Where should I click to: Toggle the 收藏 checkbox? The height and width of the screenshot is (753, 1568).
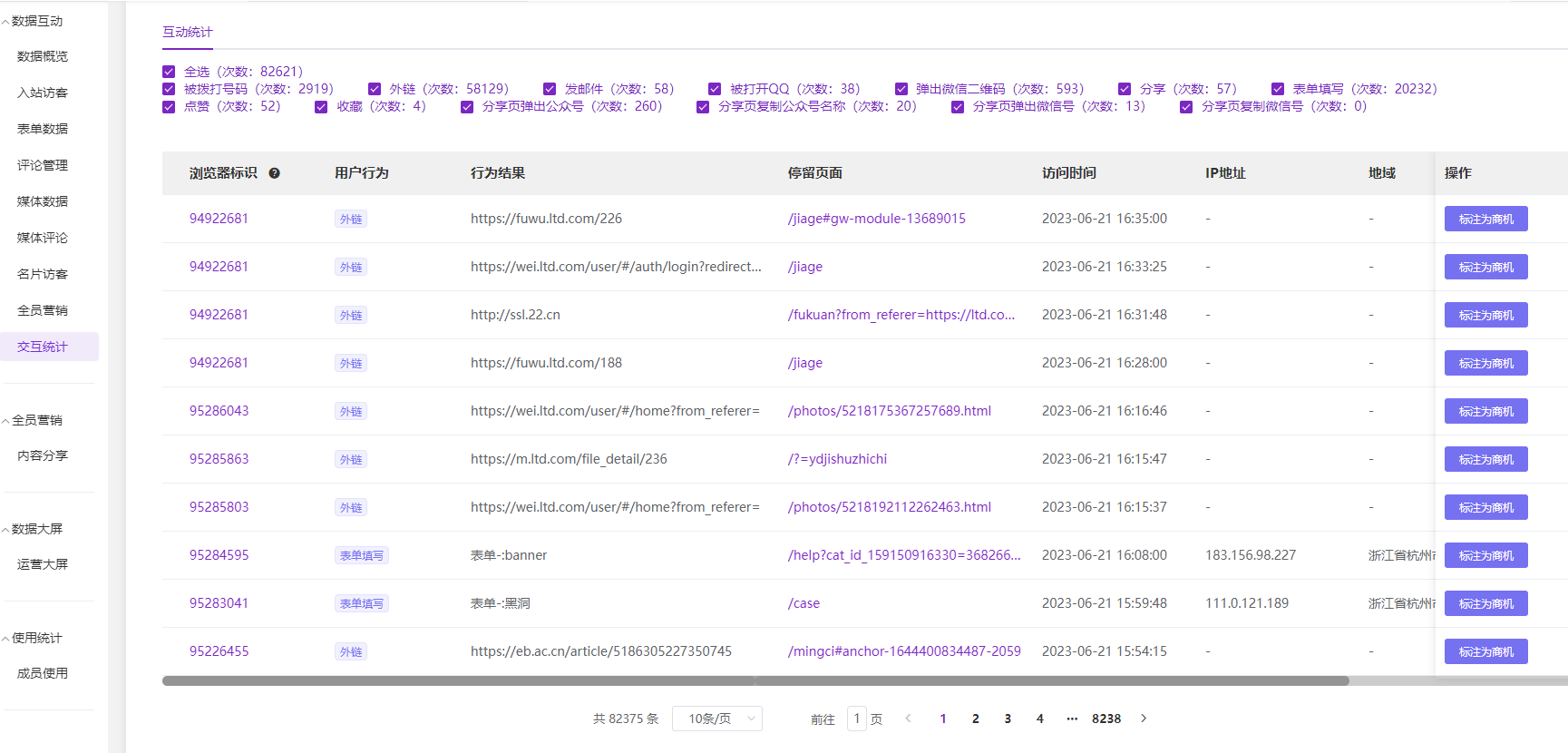click(321, 107)
